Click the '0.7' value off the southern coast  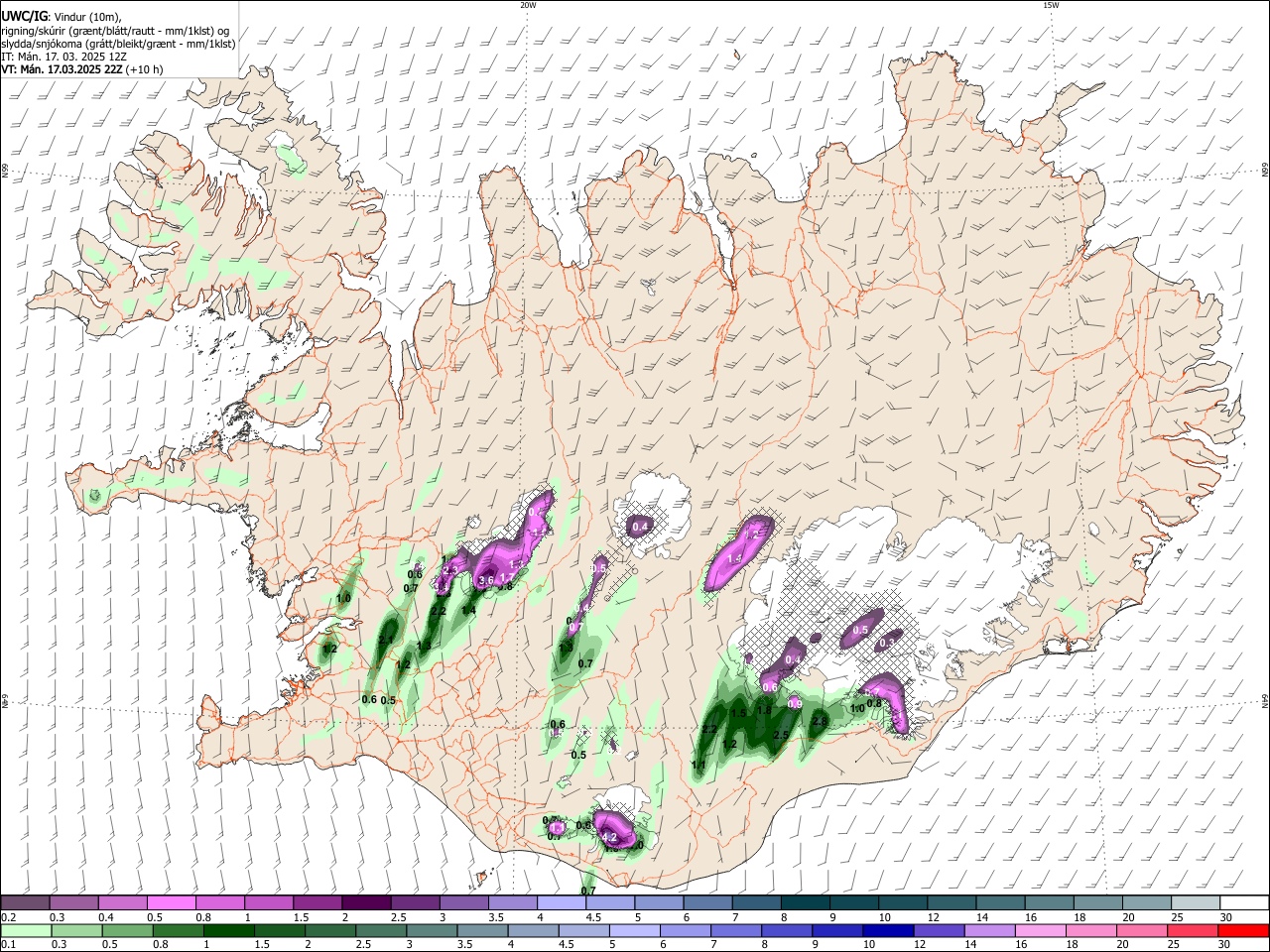[x=588, y=892]
